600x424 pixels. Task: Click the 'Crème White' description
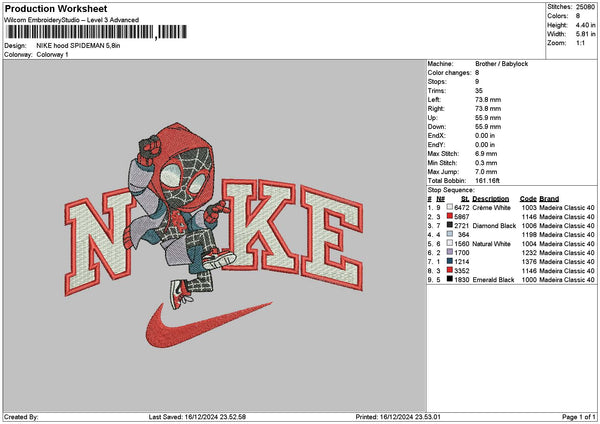pos(491,208)
